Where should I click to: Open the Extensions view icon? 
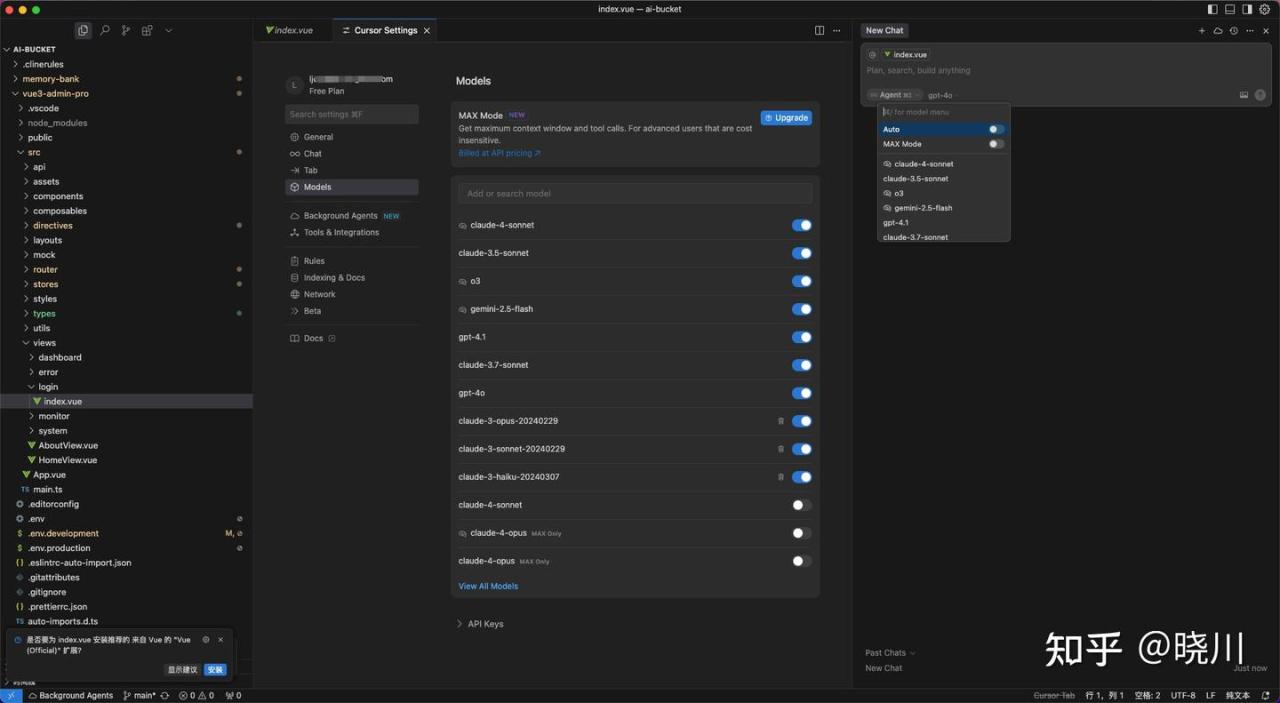147,31
